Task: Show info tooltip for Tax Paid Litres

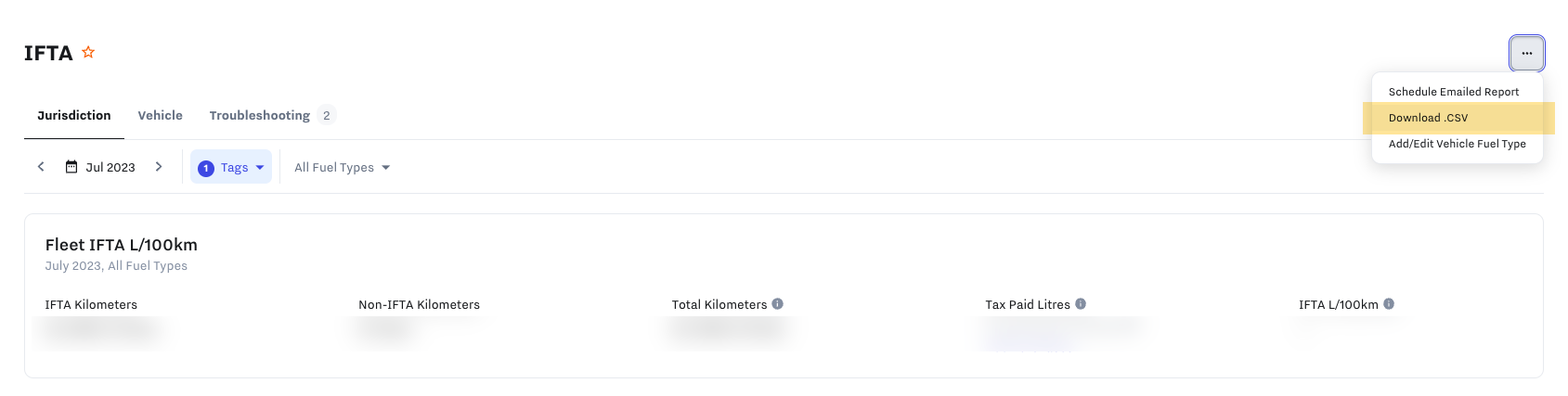Action: point(1081,303)
